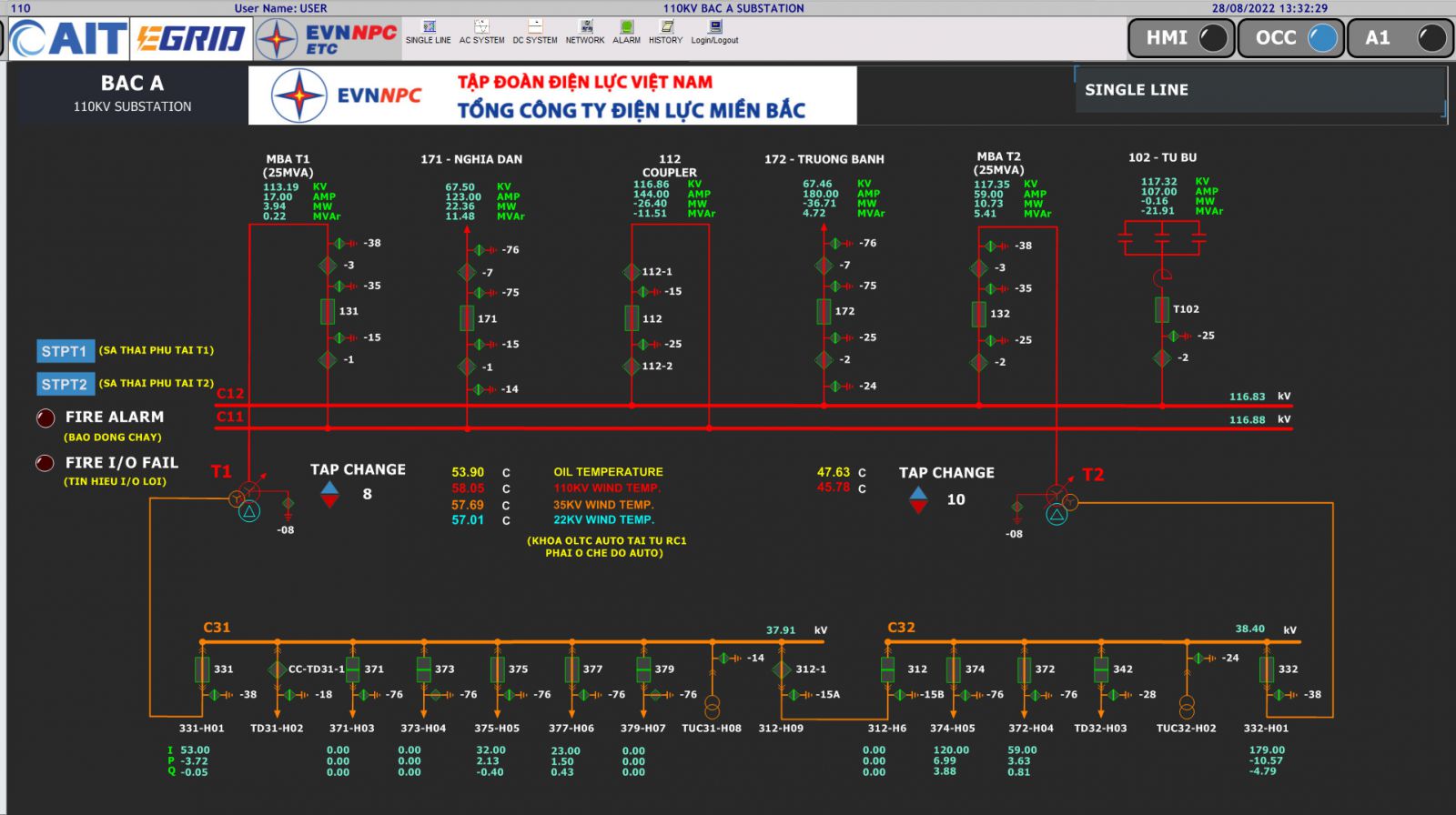Image resolution: width=1456 pixels, height=815 pixels.
Task: Select breaker 377 on bus C31
Action: point(571,669)
